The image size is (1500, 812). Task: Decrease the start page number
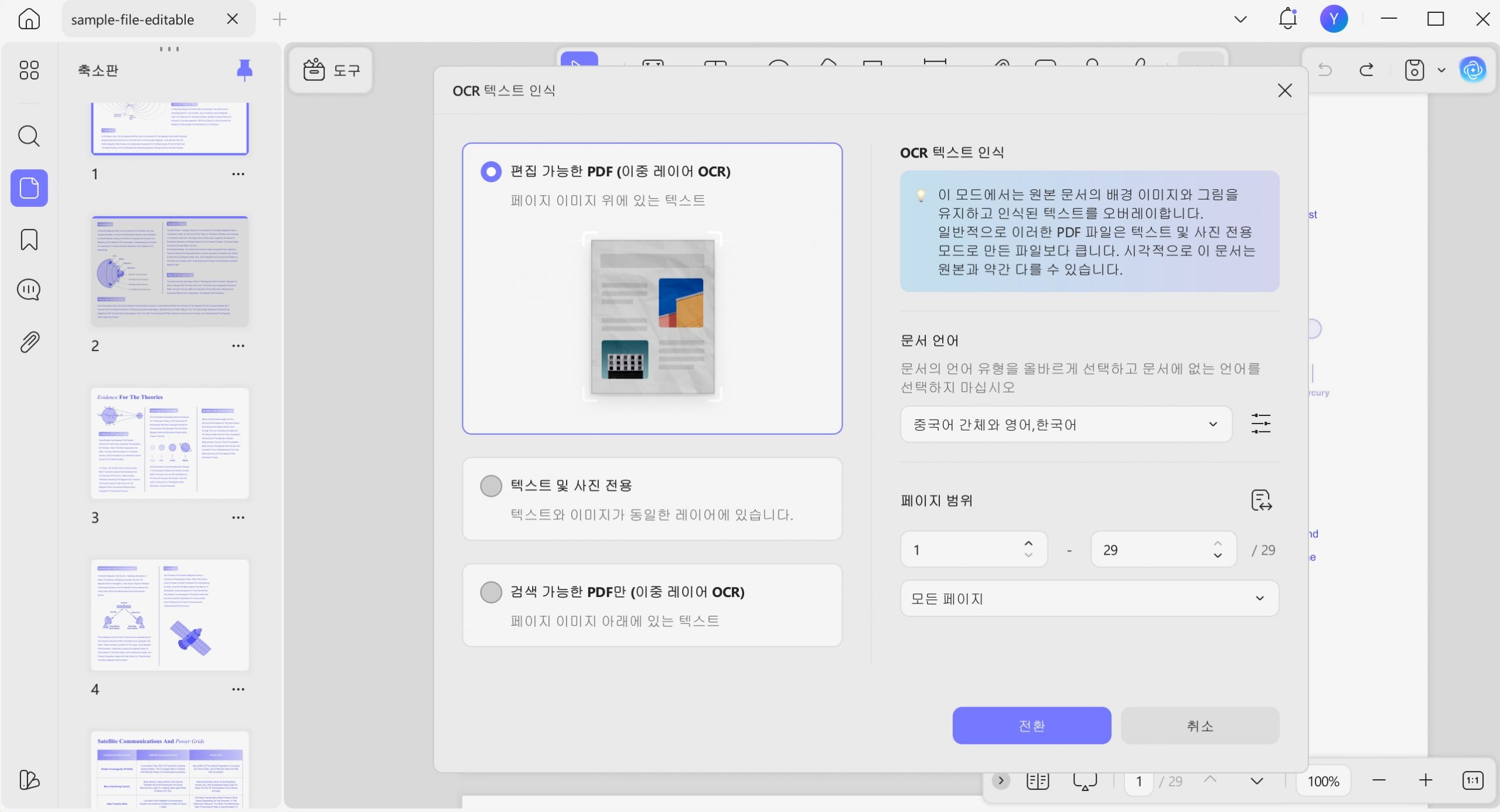[1028, 555]
